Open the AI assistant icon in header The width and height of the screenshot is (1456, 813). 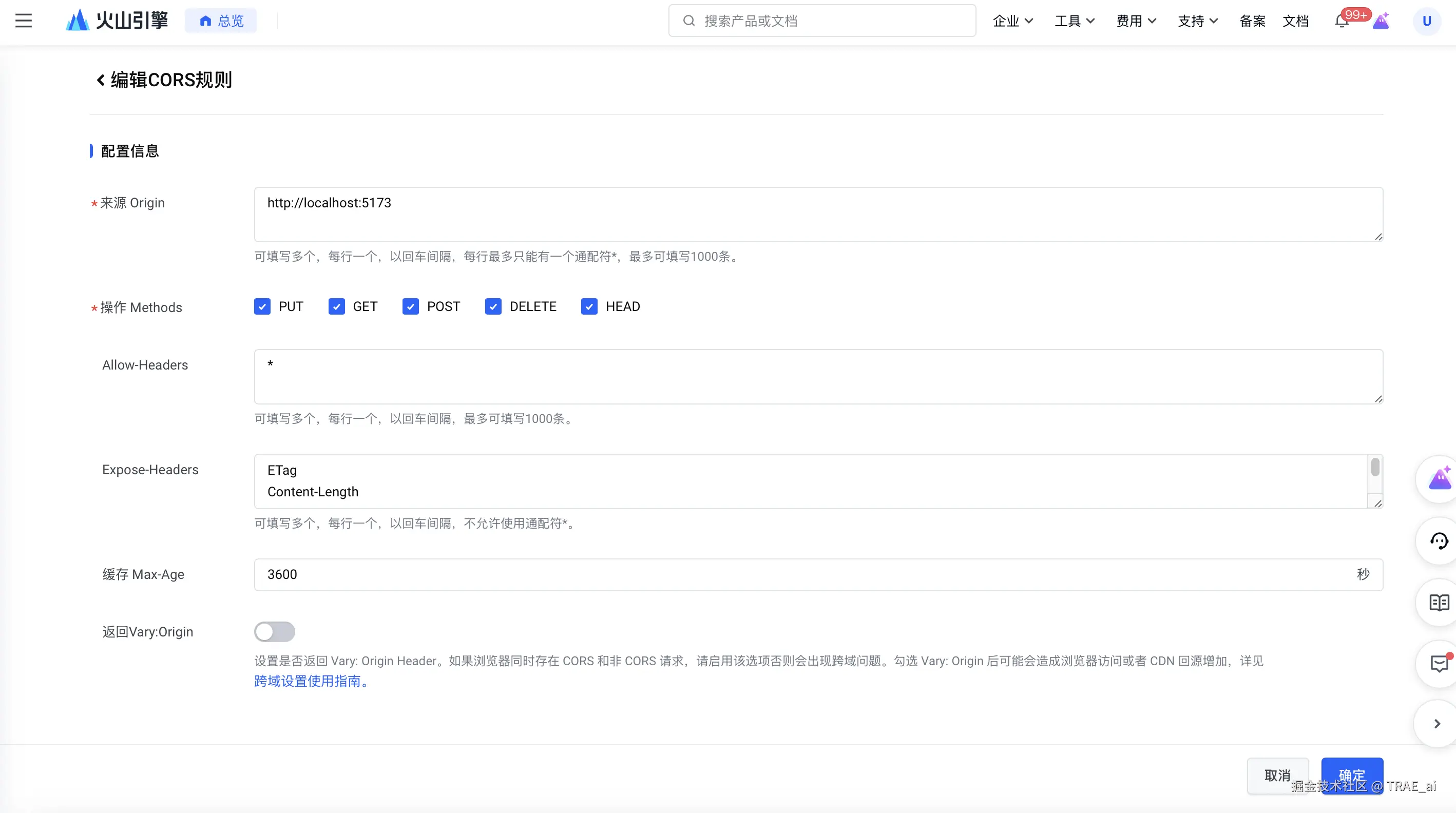1381,22
